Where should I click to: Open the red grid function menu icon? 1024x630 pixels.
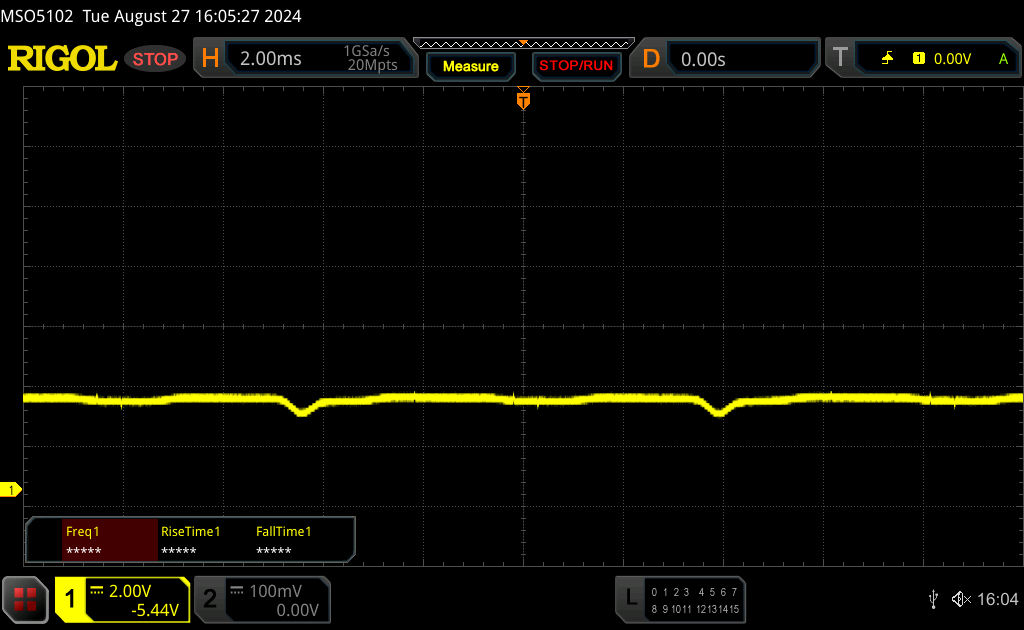click(25, 599)
